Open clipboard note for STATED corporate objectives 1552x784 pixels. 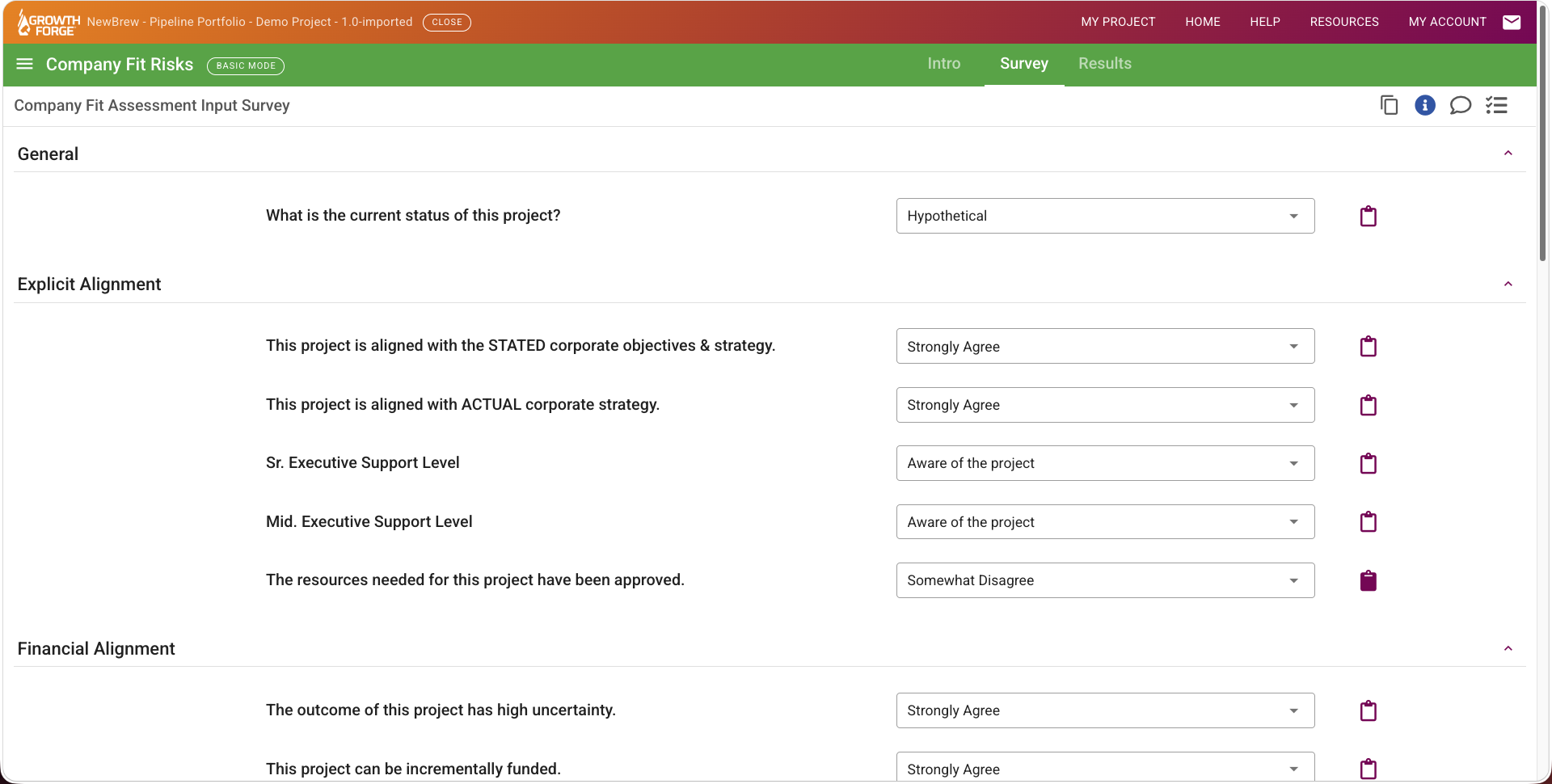(1368, 346)
